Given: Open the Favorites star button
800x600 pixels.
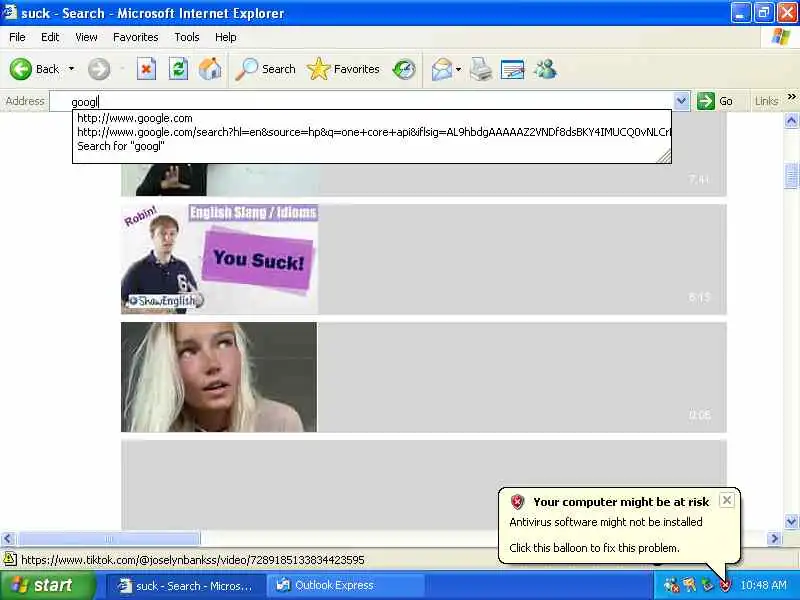Looking at the screenshot, I should click(343, 69).
